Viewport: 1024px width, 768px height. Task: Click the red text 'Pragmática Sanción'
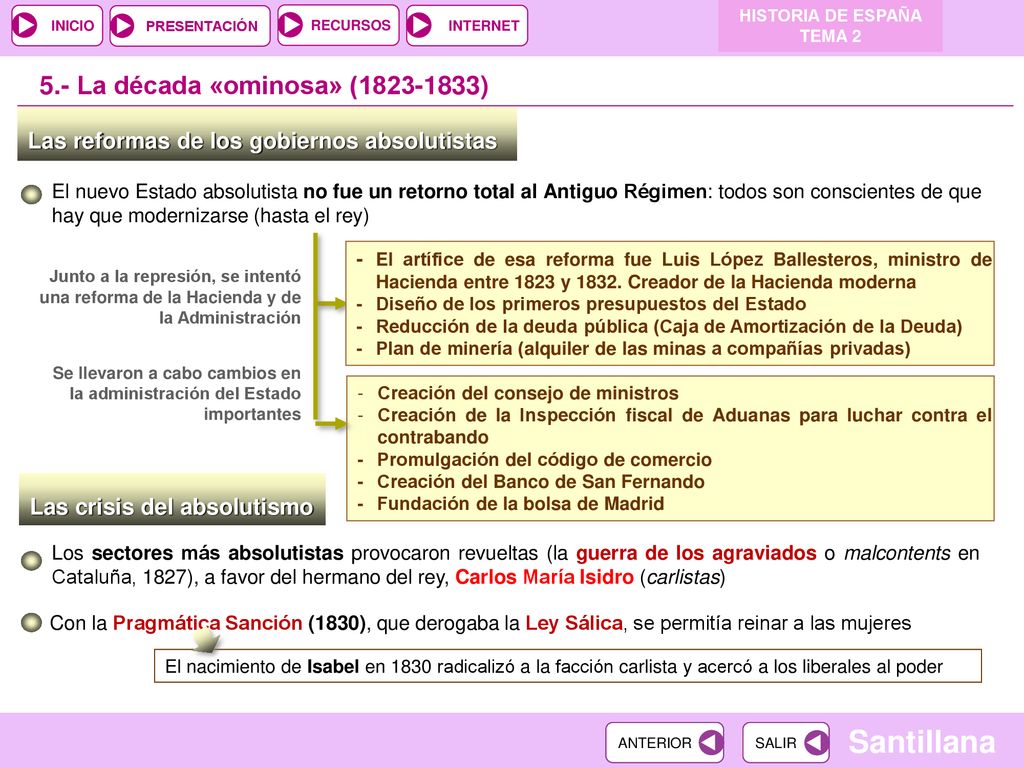click(208, 623)
